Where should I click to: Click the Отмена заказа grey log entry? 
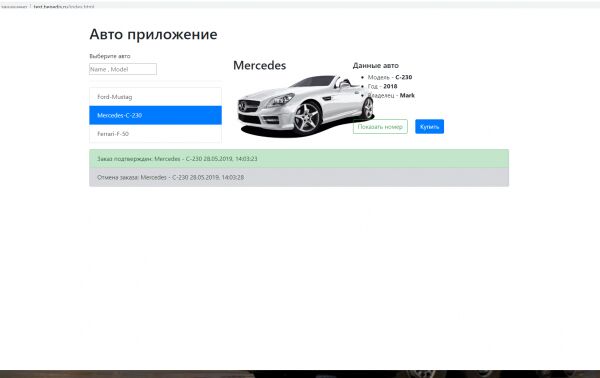[x=299, y=177]
